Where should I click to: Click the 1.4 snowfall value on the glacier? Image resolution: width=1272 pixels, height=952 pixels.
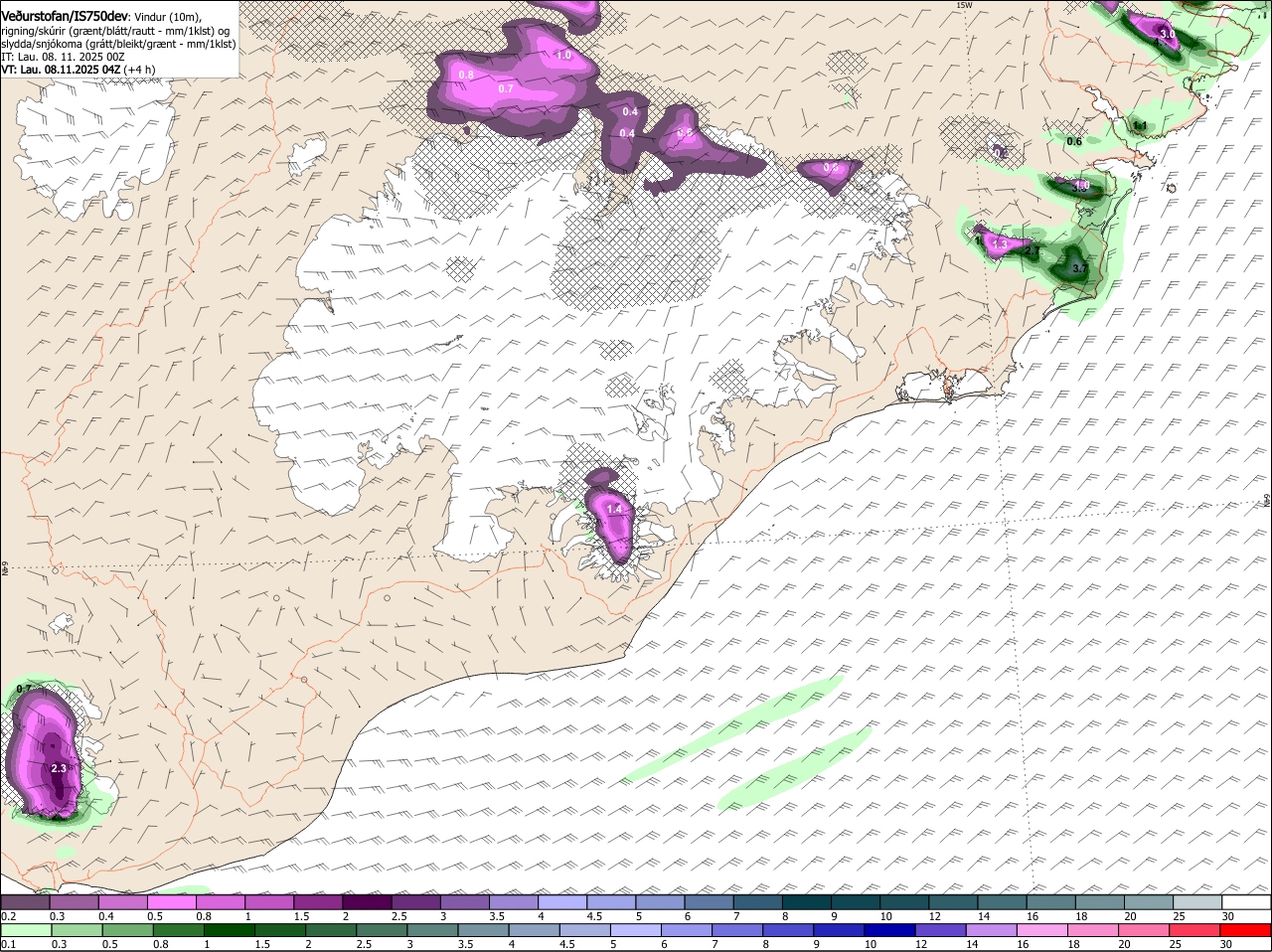coord(613,510)
